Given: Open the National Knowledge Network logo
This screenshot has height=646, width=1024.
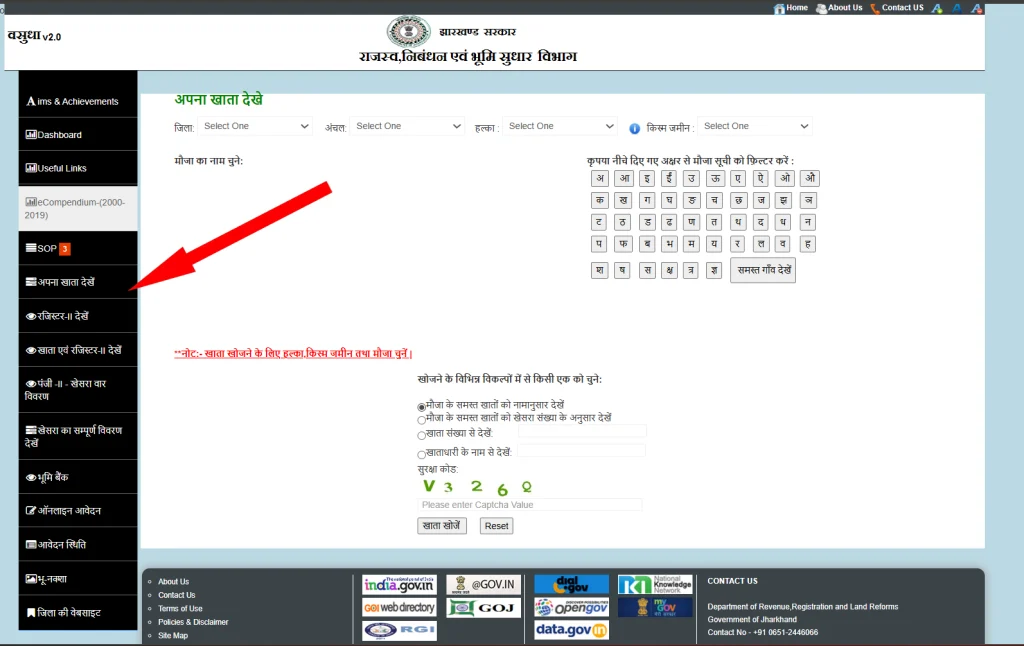Looking at the screenshot, I should (x=655, y=584).
